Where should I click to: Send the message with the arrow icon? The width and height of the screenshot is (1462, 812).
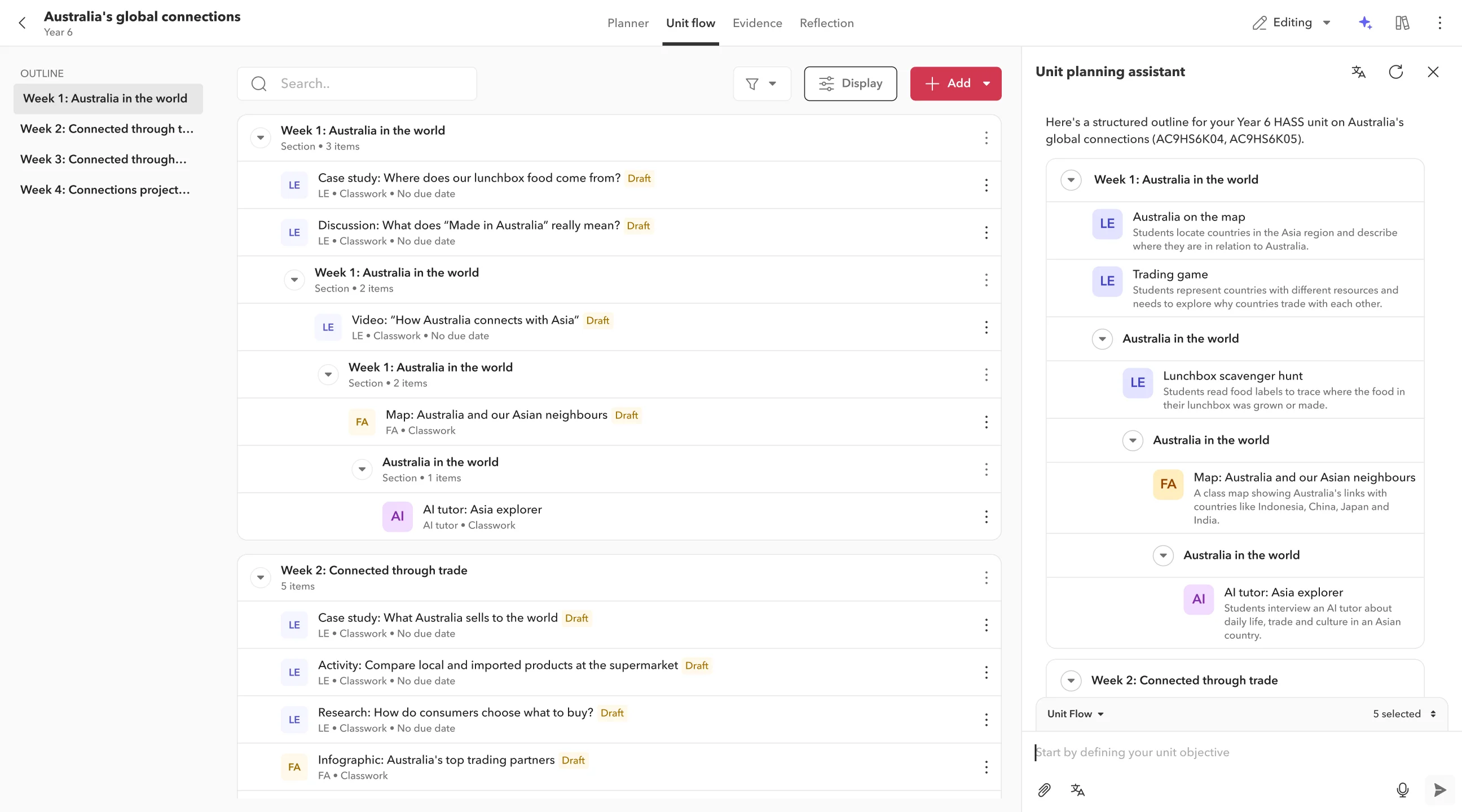point(1440,790)
